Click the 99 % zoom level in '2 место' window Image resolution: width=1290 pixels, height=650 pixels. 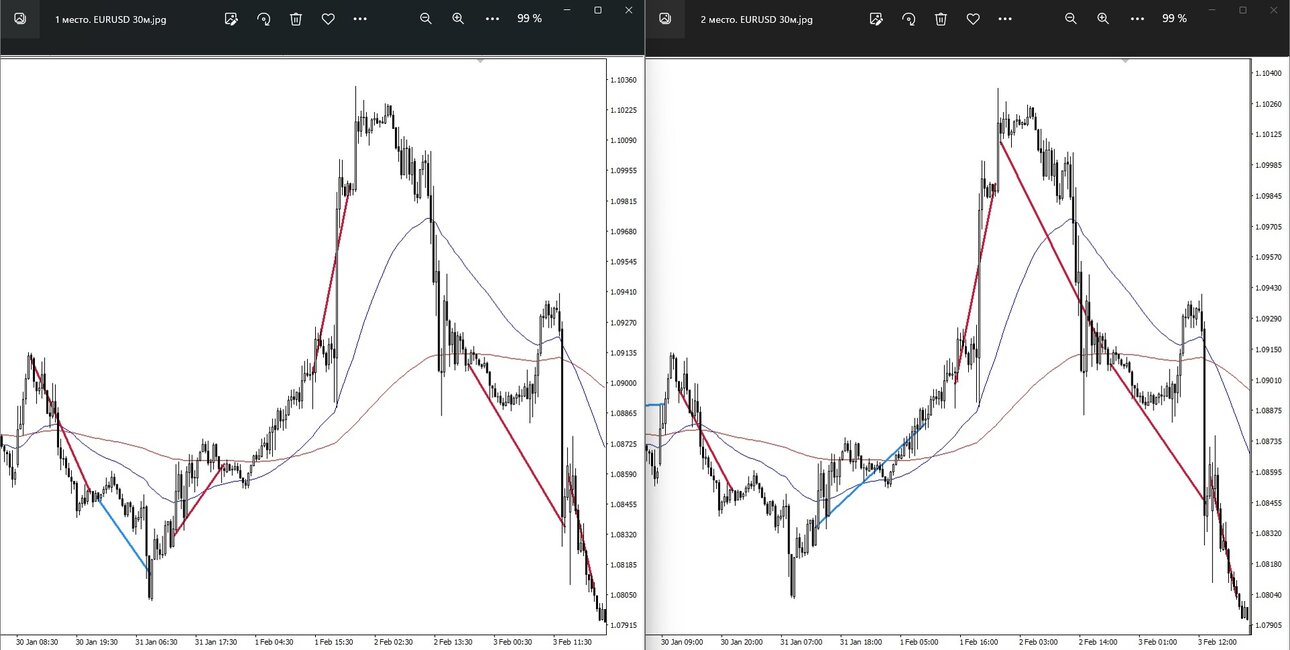[1174, 19]
